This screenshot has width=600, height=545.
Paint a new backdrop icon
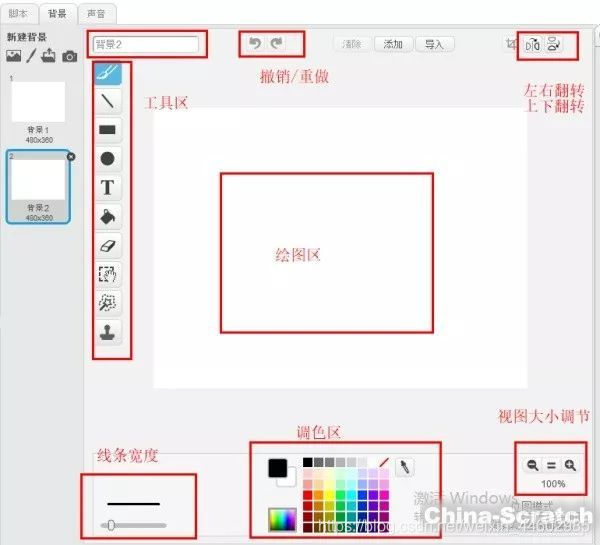[x=31, y=56]
